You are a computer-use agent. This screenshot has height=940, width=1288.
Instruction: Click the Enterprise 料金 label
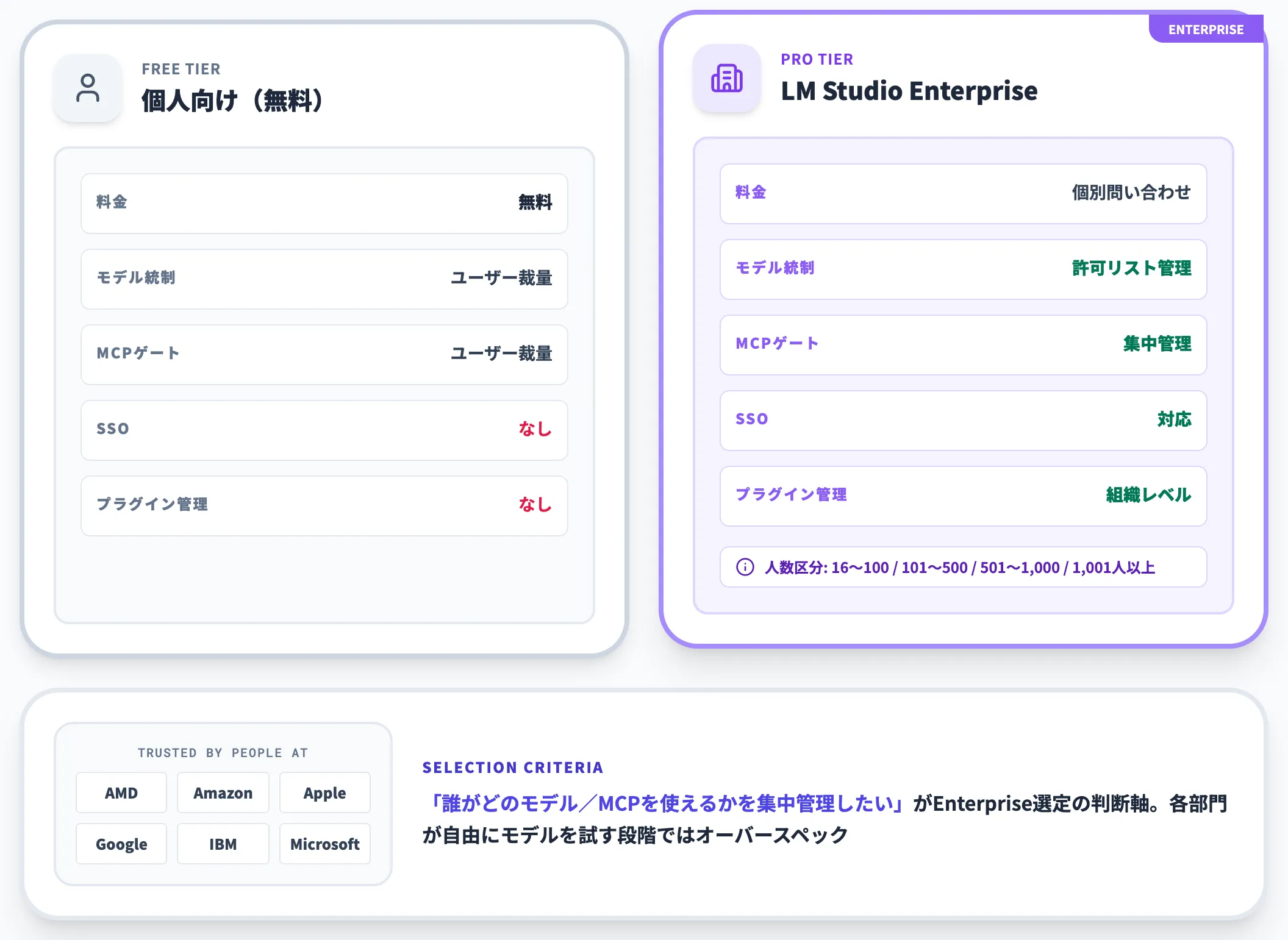pos(751,193)
